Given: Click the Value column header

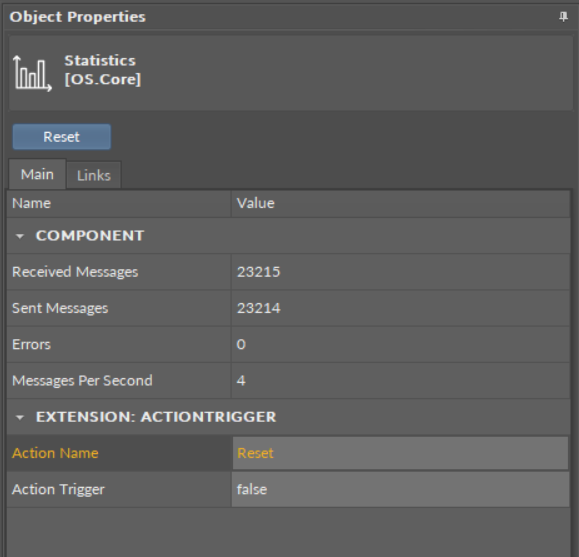Looking at the screenshot, I should 400,204.
